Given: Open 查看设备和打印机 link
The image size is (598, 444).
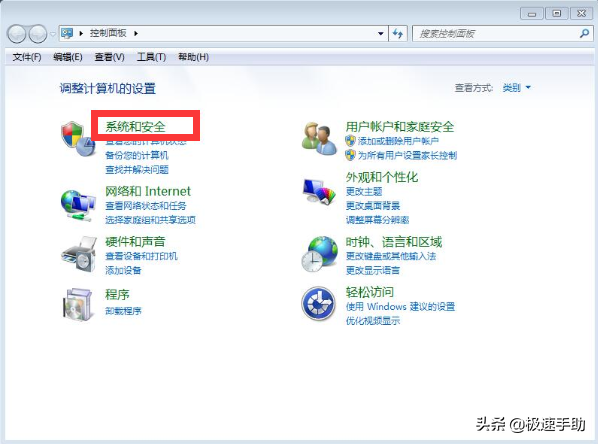Looking at the screenshot, I should click(x=141, y=256).
